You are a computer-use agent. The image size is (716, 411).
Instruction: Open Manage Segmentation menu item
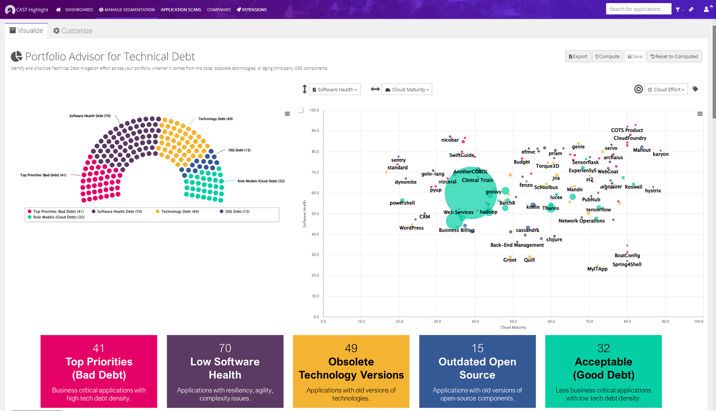(x=127, y=9)
